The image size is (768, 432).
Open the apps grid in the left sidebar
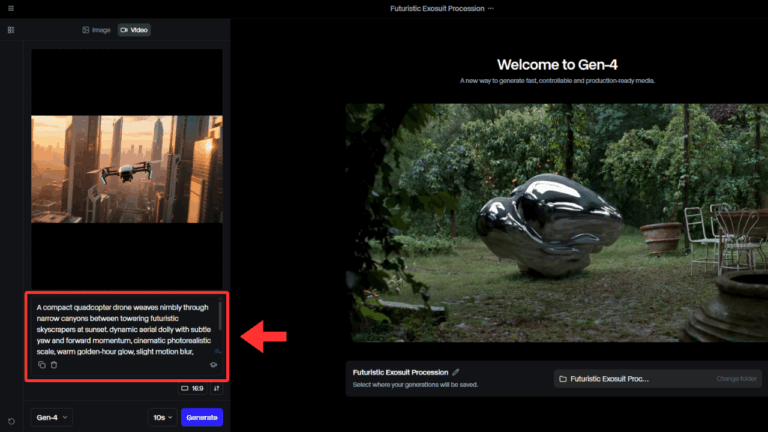tap(11, 30)
